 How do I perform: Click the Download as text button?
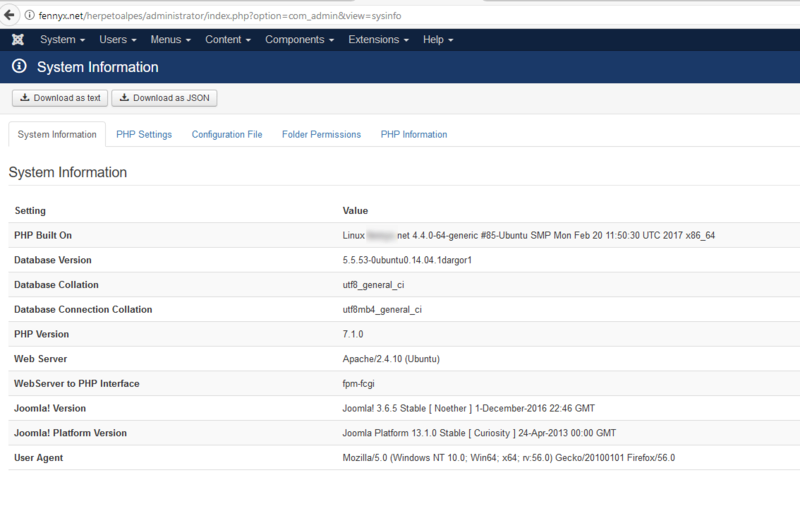coord(60,97)
